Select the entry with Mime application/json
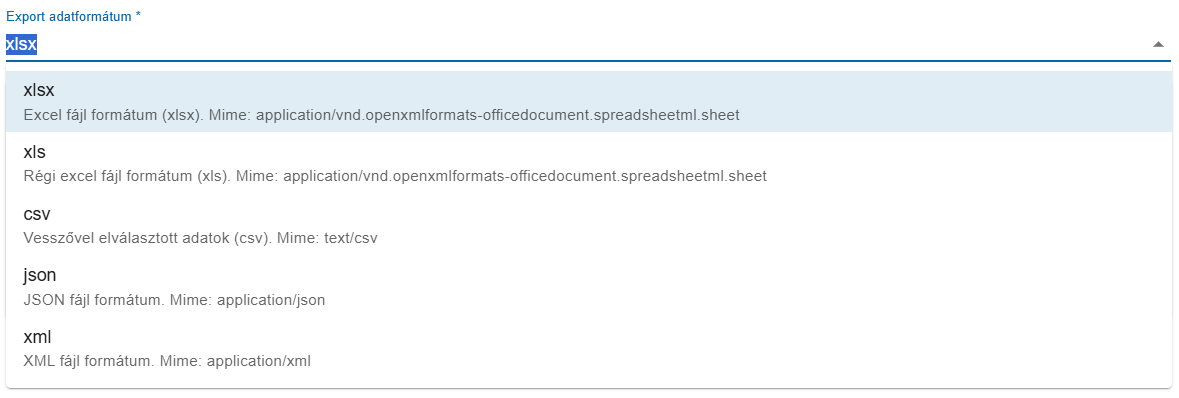The image size is (1179, 398). tap(589, 287)
